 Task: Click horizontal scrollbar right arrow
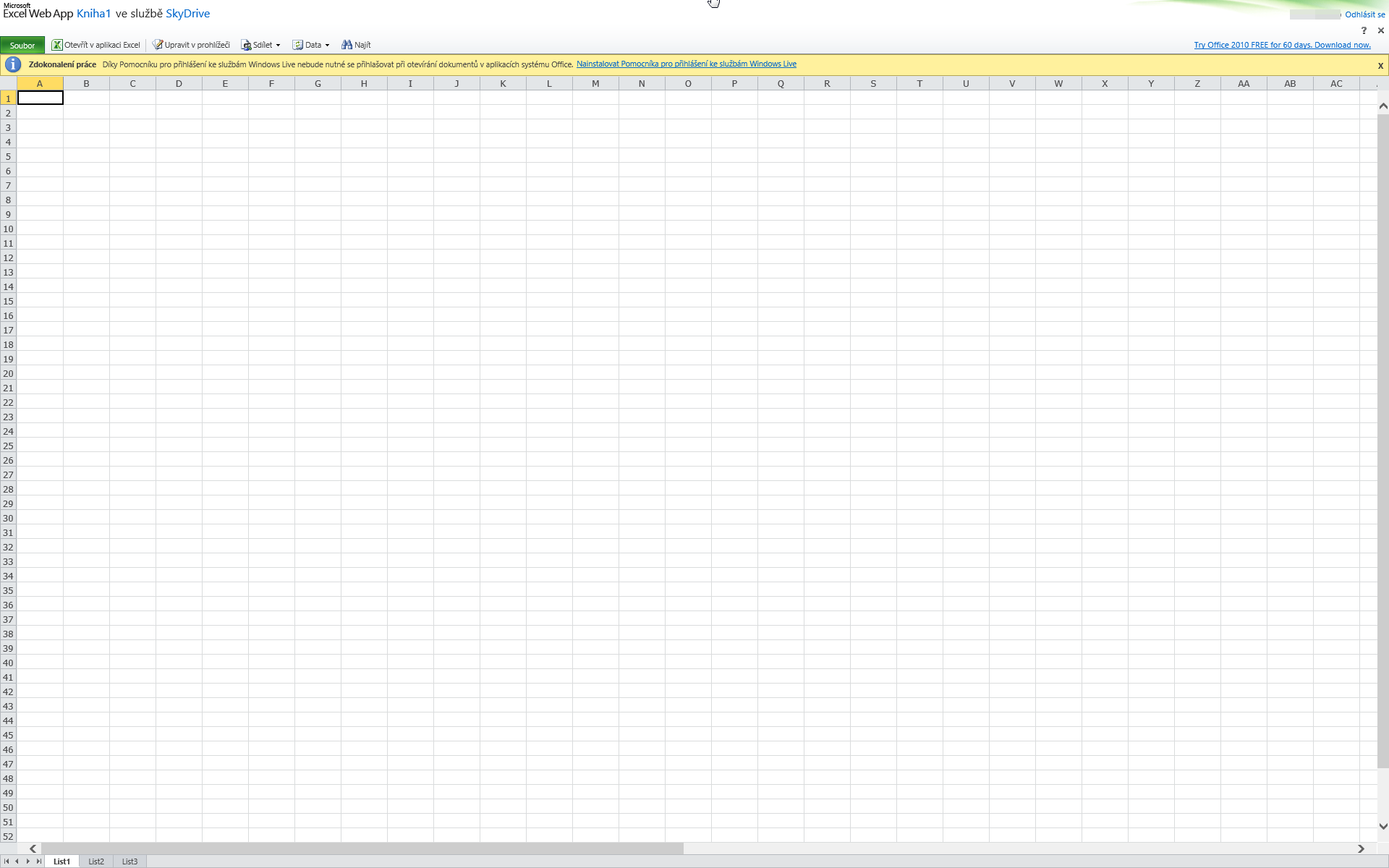pyautogui.click(x=1361, y=848)
